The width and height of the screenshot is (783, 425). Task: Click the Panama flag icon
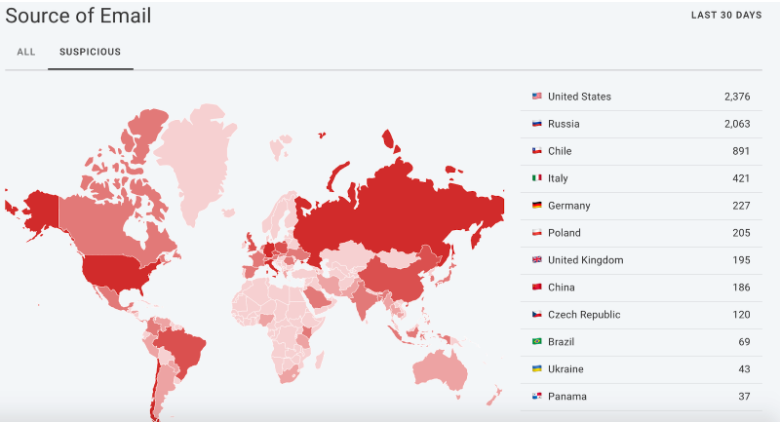pyautogui.click(x=537, y=396)
